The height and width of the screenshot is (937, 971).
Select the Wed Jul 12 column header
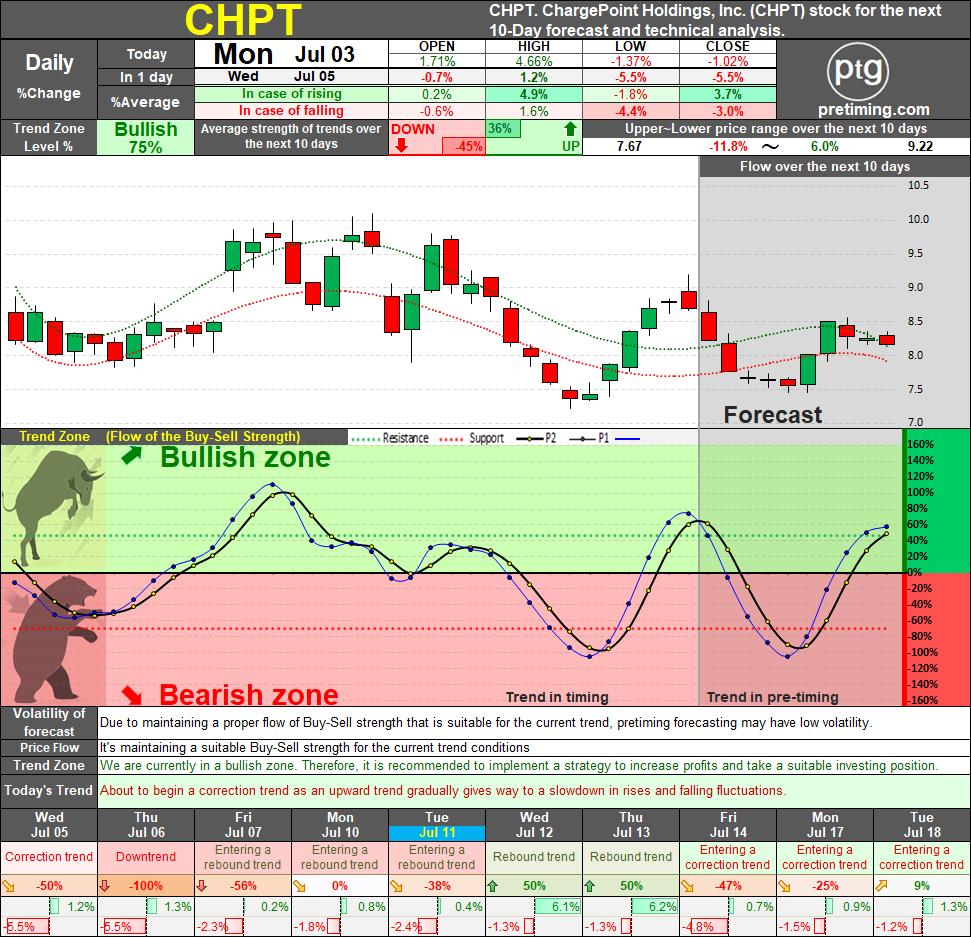pyautogui.click(x=534, y=825)
